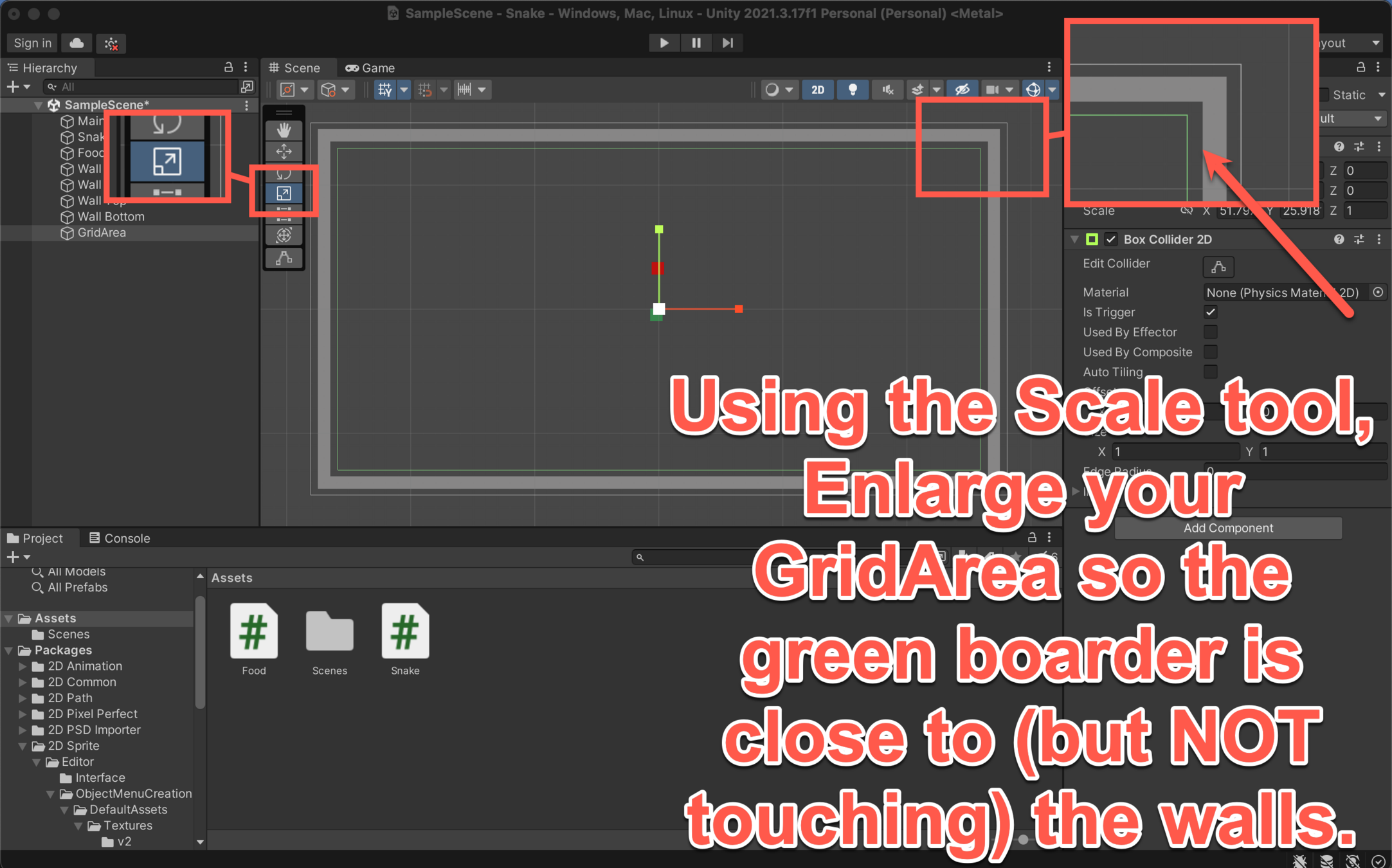Click the custom editor tools icon

[284, 258]
